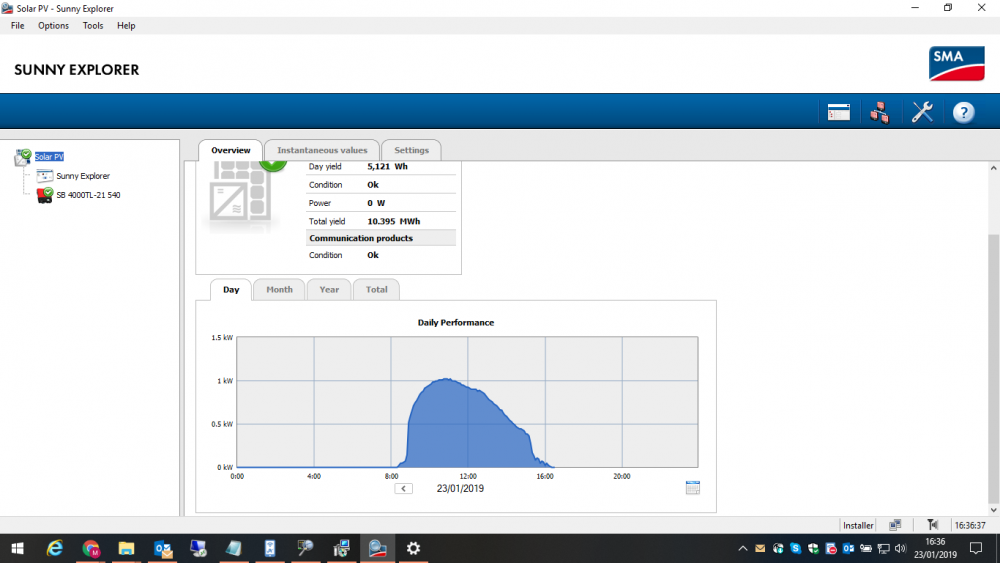Click the vertical scrollbar down arrow

(994, 510)
